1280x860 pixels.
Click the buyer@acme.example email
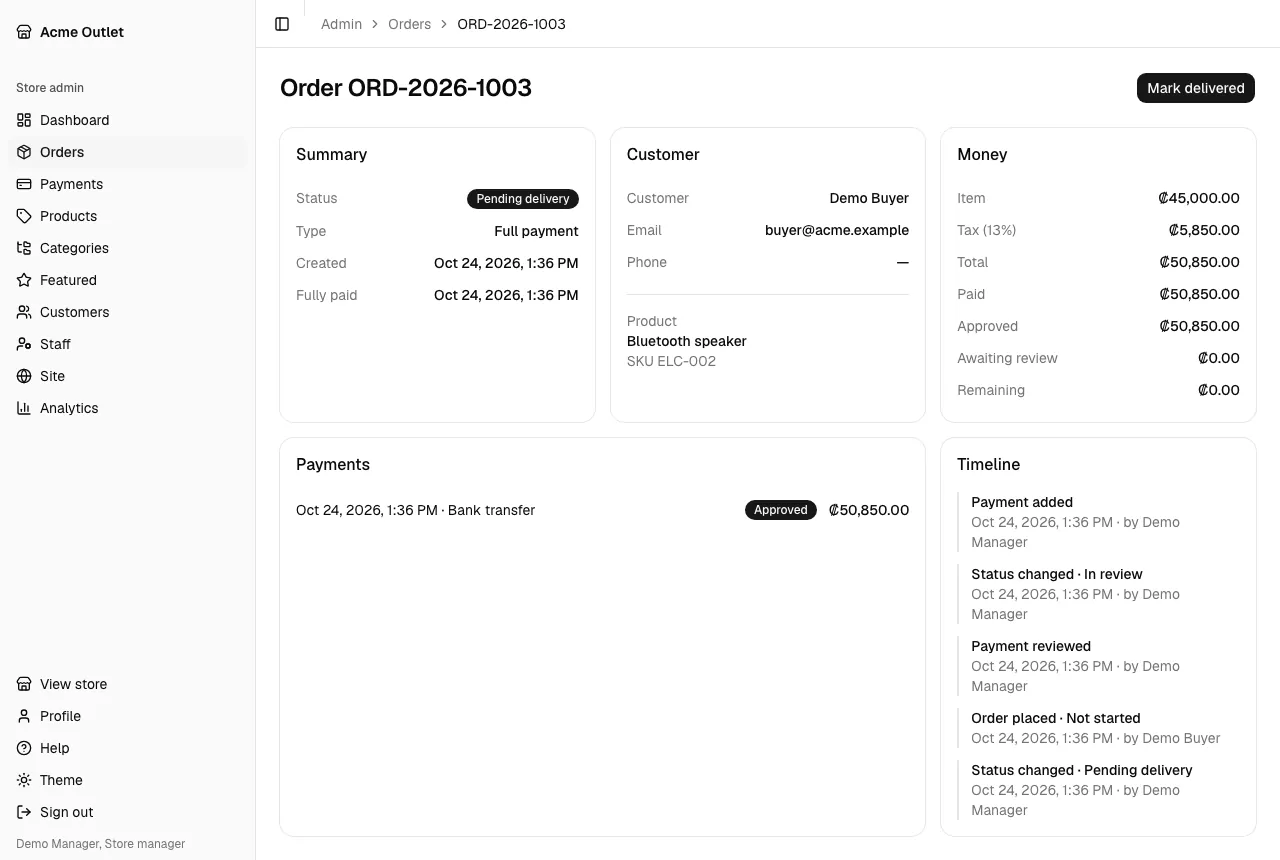pos(837,230)
